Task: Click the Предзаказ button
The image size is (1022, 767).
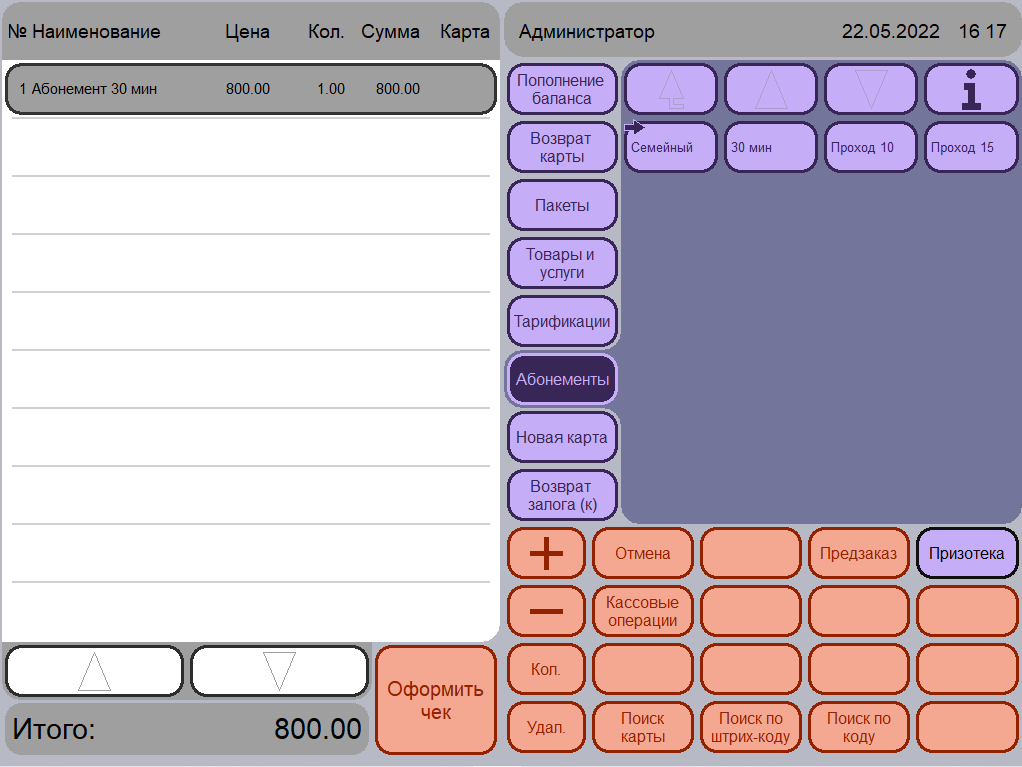Action: pyautogui.click(x=858, y=553)
